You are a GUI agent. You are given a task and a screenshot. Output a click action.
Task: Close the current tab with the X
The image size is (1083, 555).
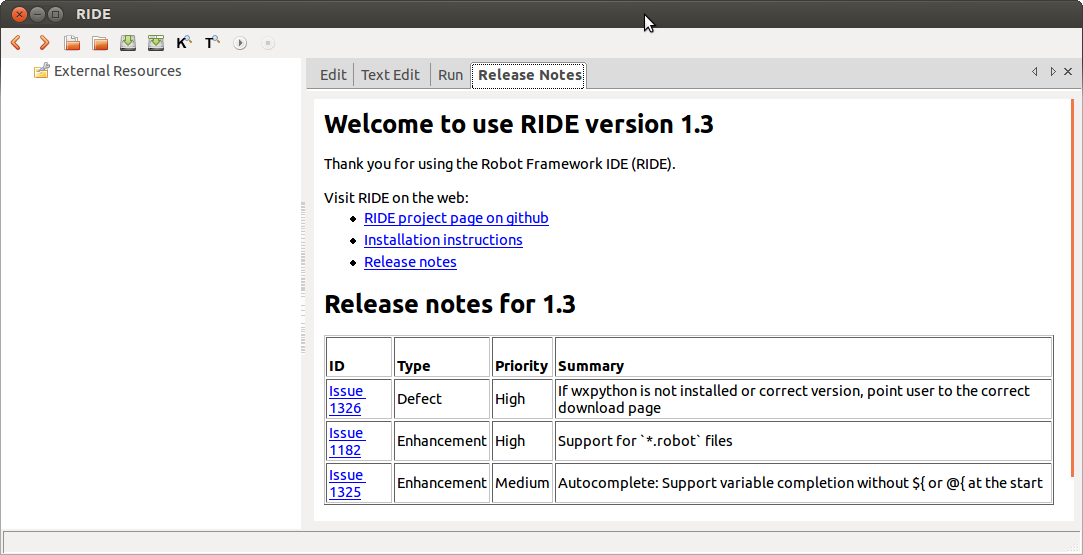click(1068, 72)
